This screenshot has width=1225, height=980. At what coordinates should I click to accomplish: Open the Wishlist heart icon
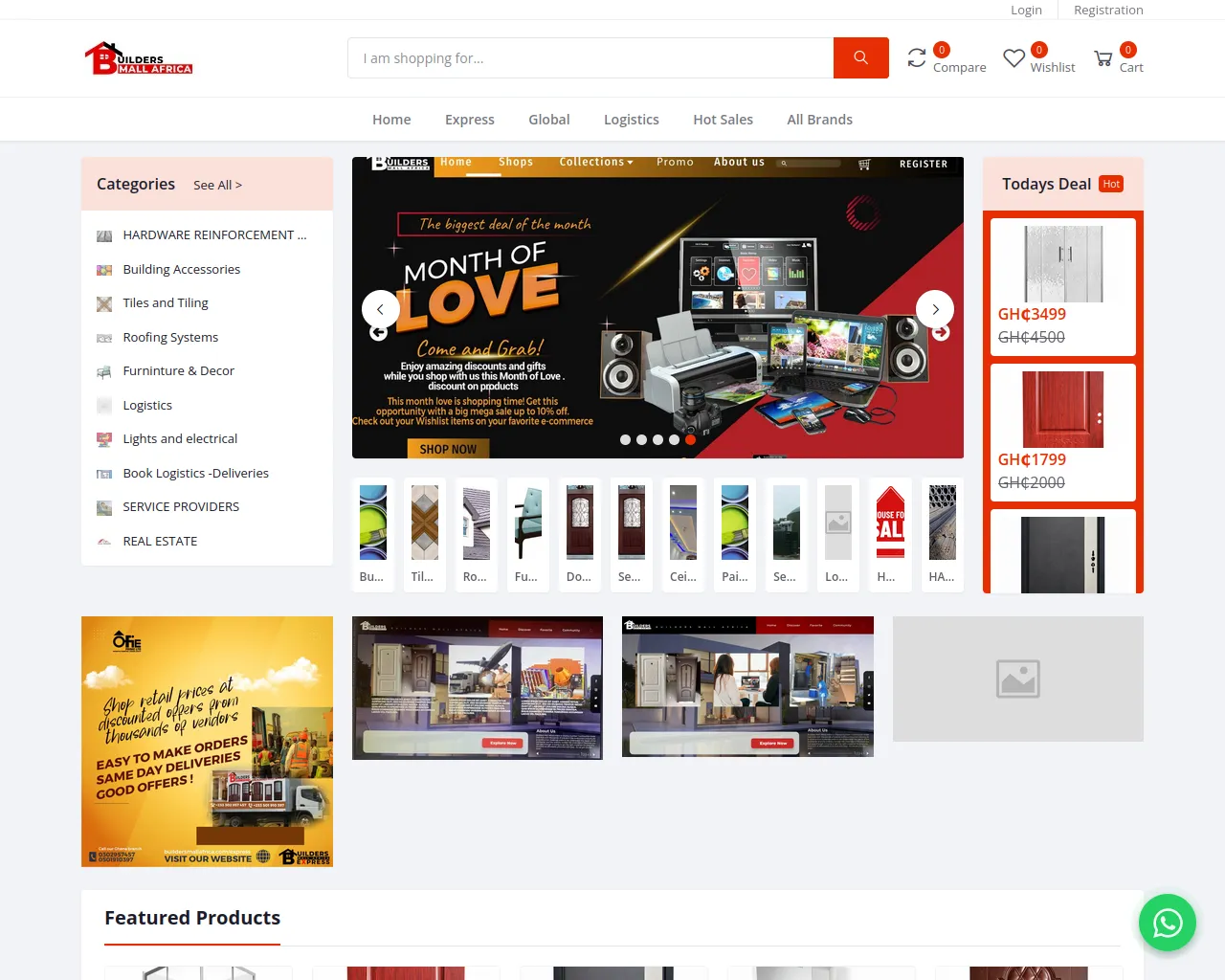coord(1013,58)
